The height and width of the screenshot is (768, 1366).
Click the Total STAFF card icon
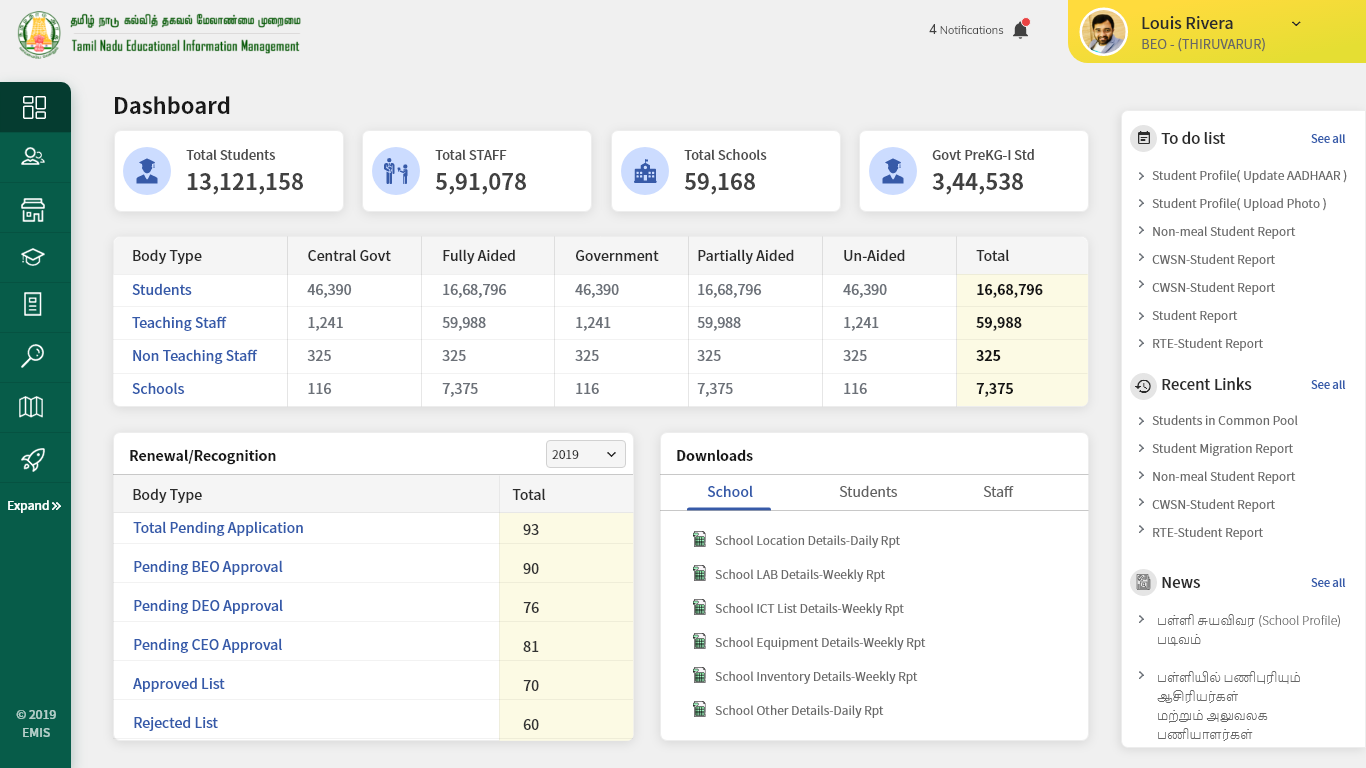coord(396,171)
